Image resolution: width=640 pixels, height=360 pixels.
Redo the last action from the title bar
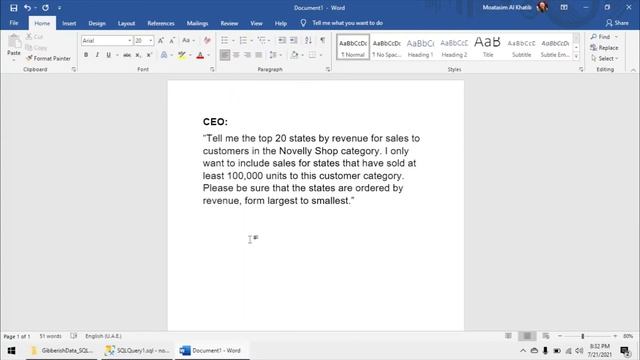(x=45, y=8)
